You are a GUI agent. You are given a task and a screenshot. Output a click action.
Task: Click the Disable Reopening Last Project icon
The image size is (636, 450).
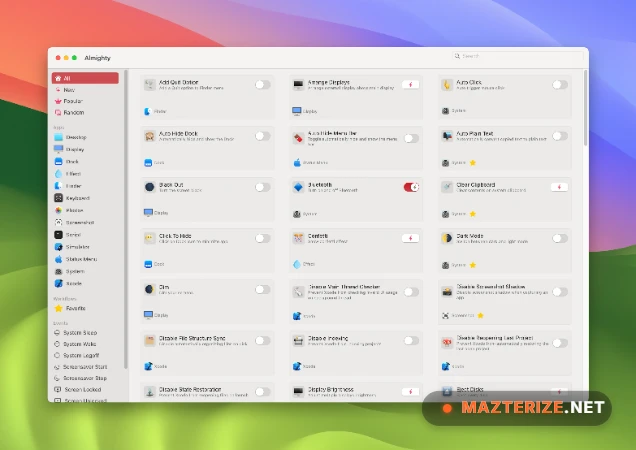tap(447, 343)
